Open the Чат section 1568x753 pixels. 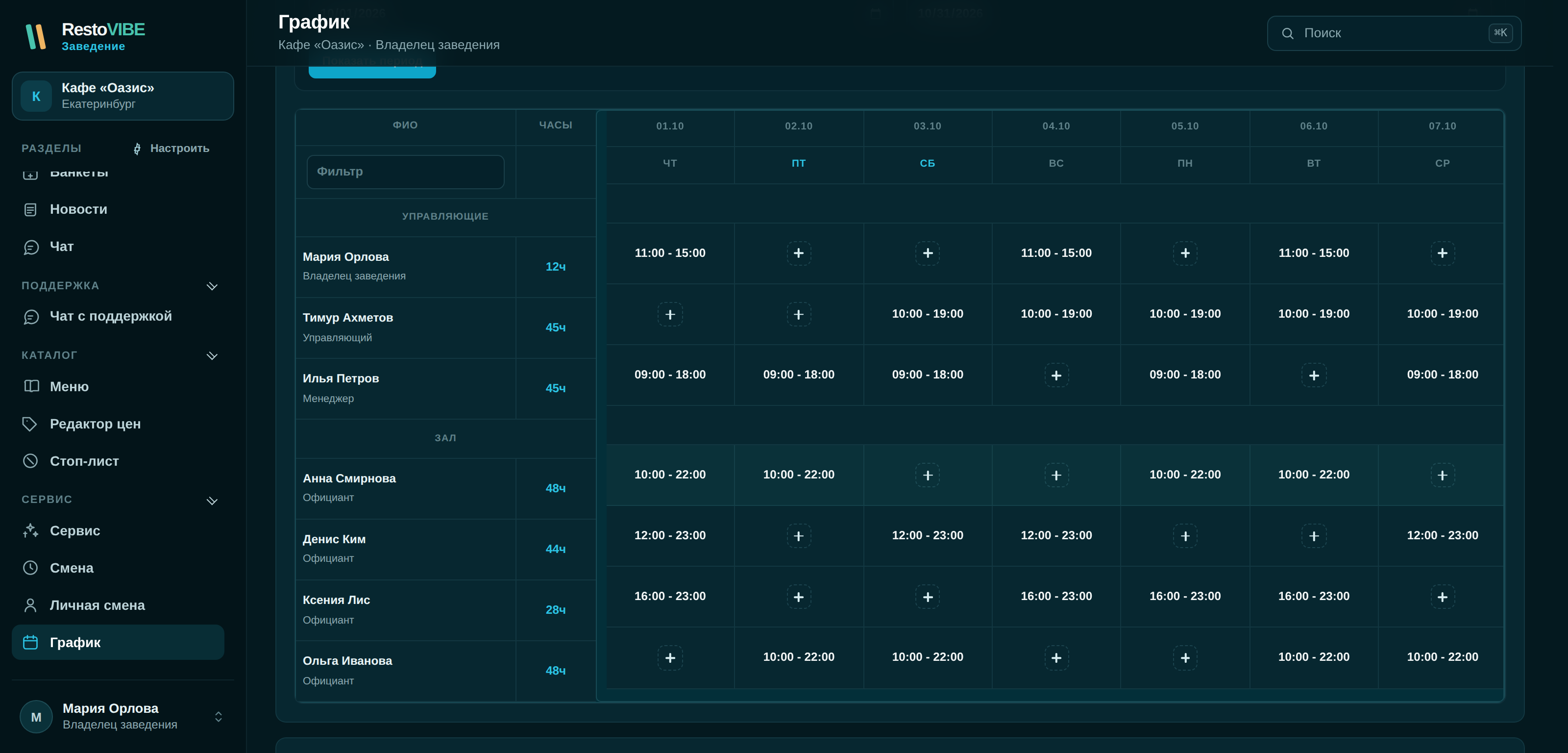(118, 247)
